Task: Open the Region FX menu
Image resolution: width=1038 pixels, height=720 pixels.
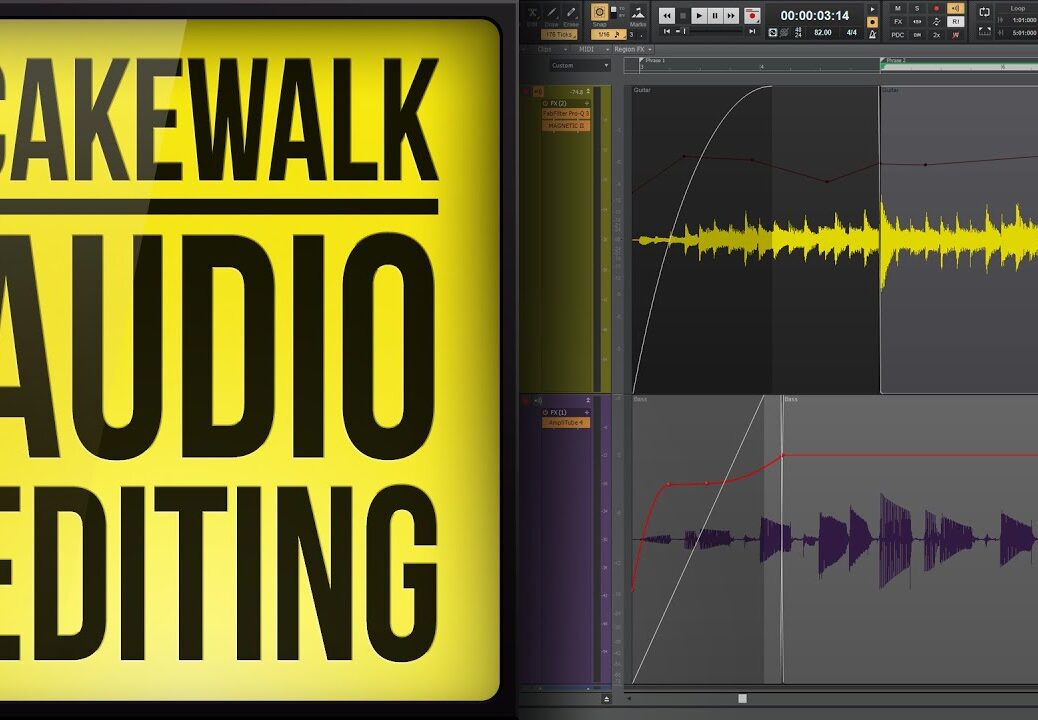Action: pos(632,49)
